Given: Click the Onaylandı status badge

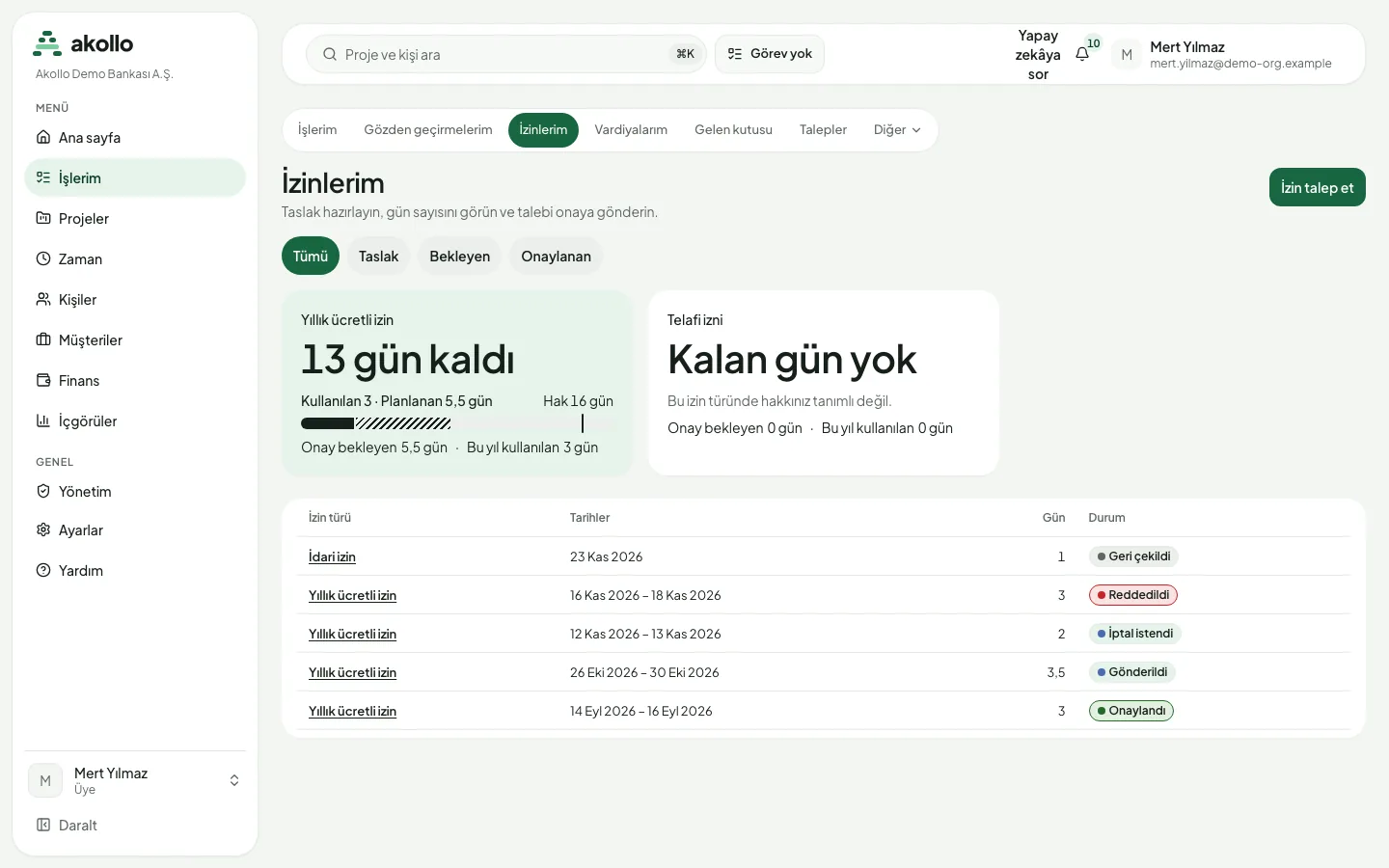Looking at the screenshot, I should click(1131, 711).
